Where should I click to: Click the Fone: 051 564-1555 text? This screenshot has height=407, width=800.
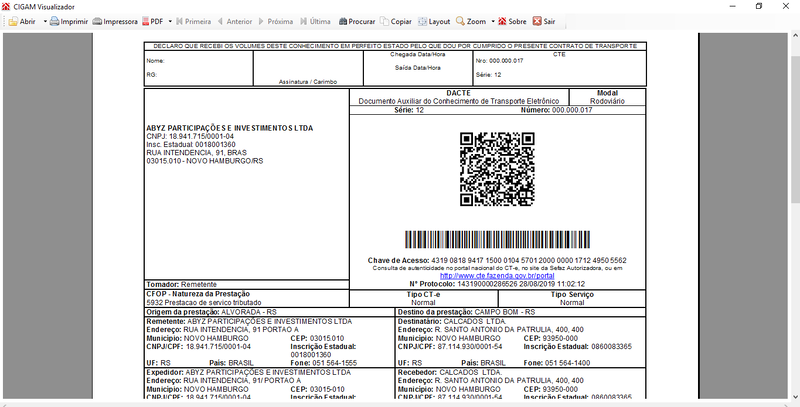click(x=323, y=363)
